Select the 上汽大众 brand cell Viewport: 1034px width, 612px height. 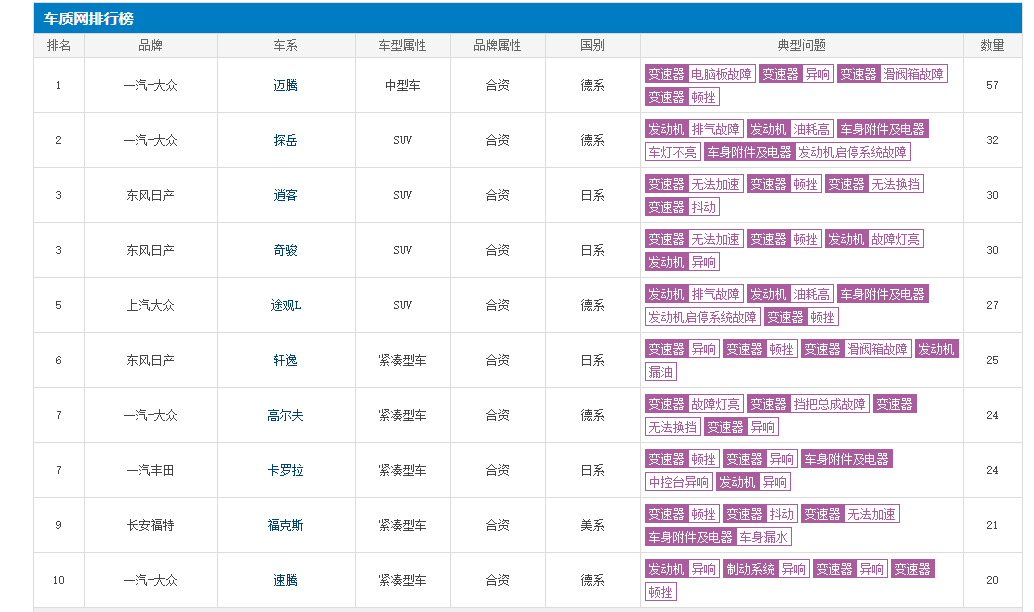[150, 305]
